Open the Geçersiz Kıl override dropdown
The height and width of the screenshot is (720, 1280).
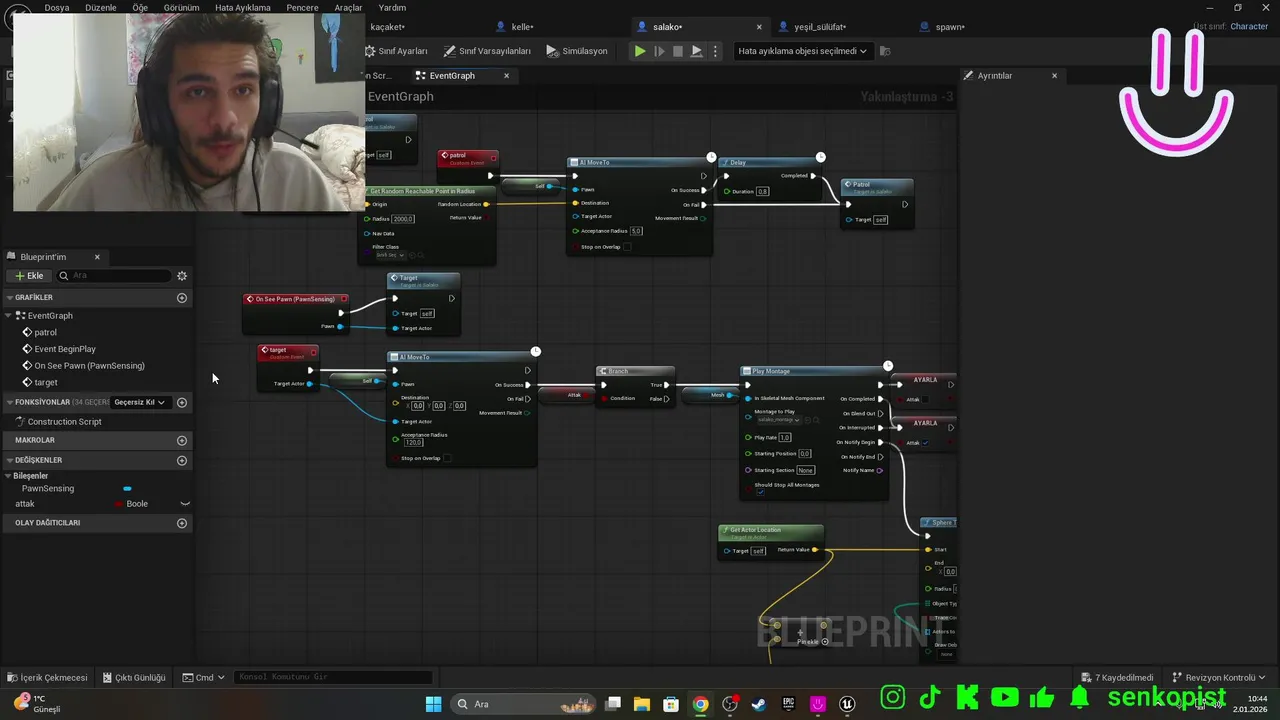click(x=139, y=402)
